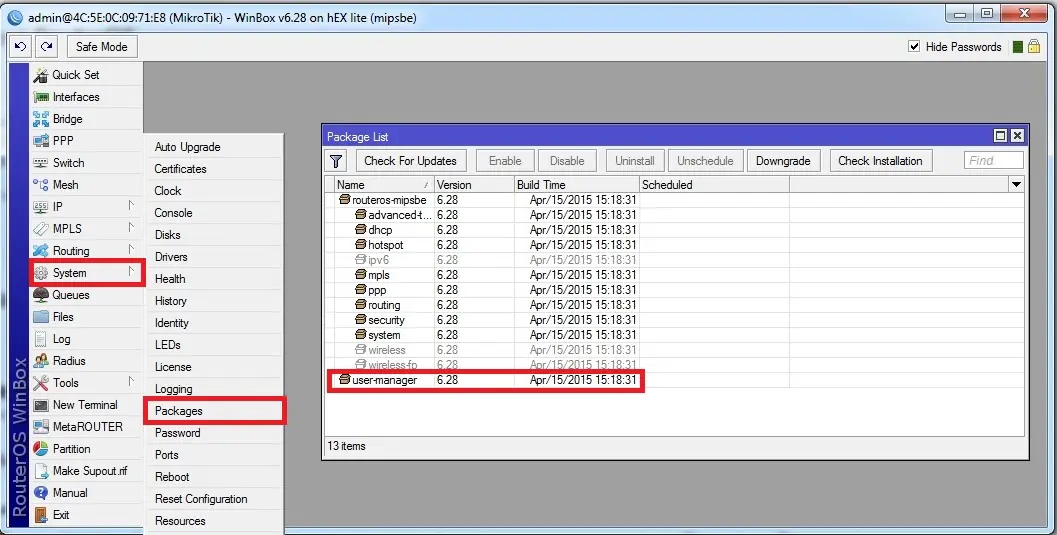Click the System gear icon
Viewport: 1057px width, 535px height.
[x=41, y=273]
